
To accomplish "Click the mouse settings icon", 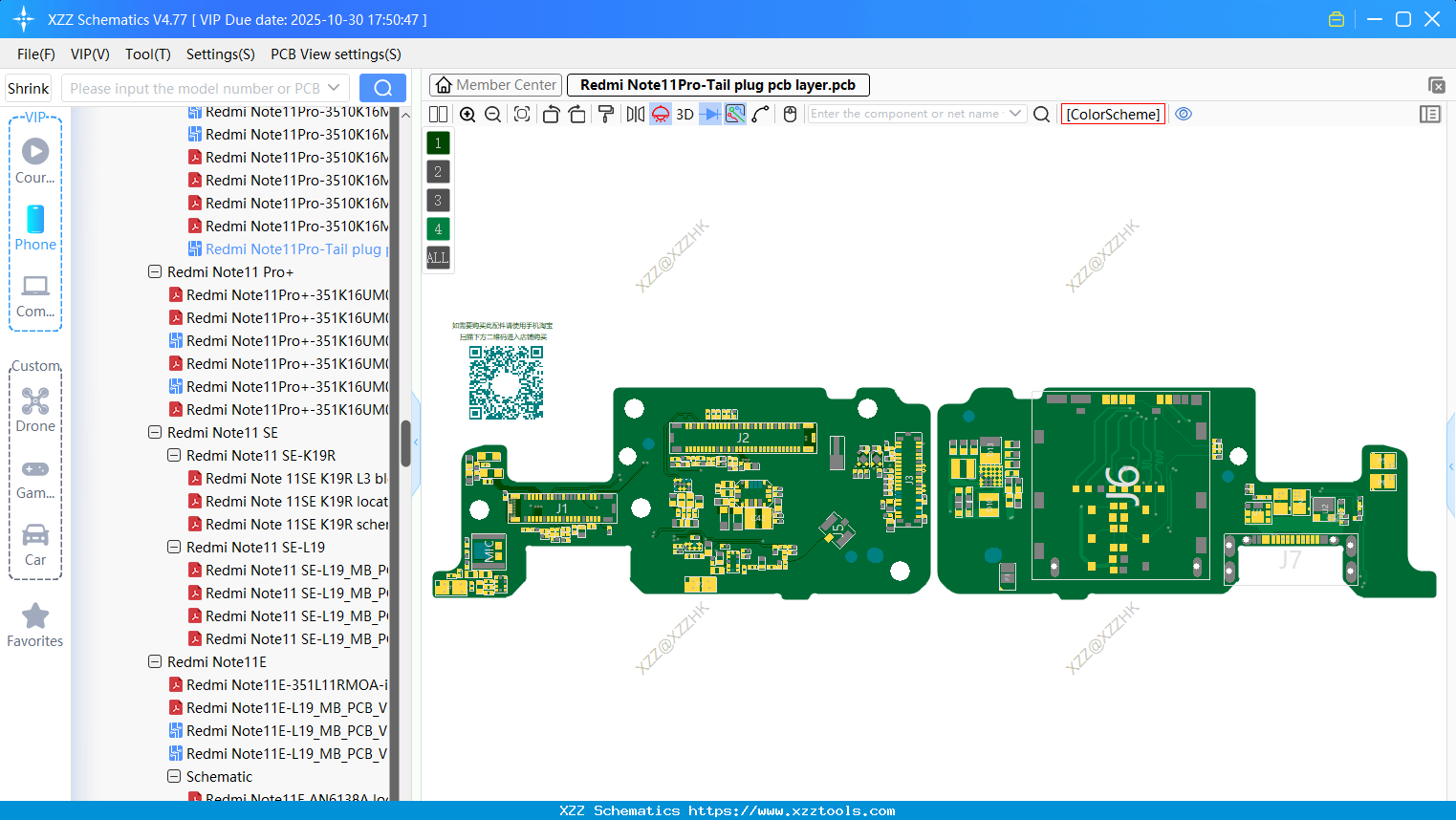I will coord(790,114).
